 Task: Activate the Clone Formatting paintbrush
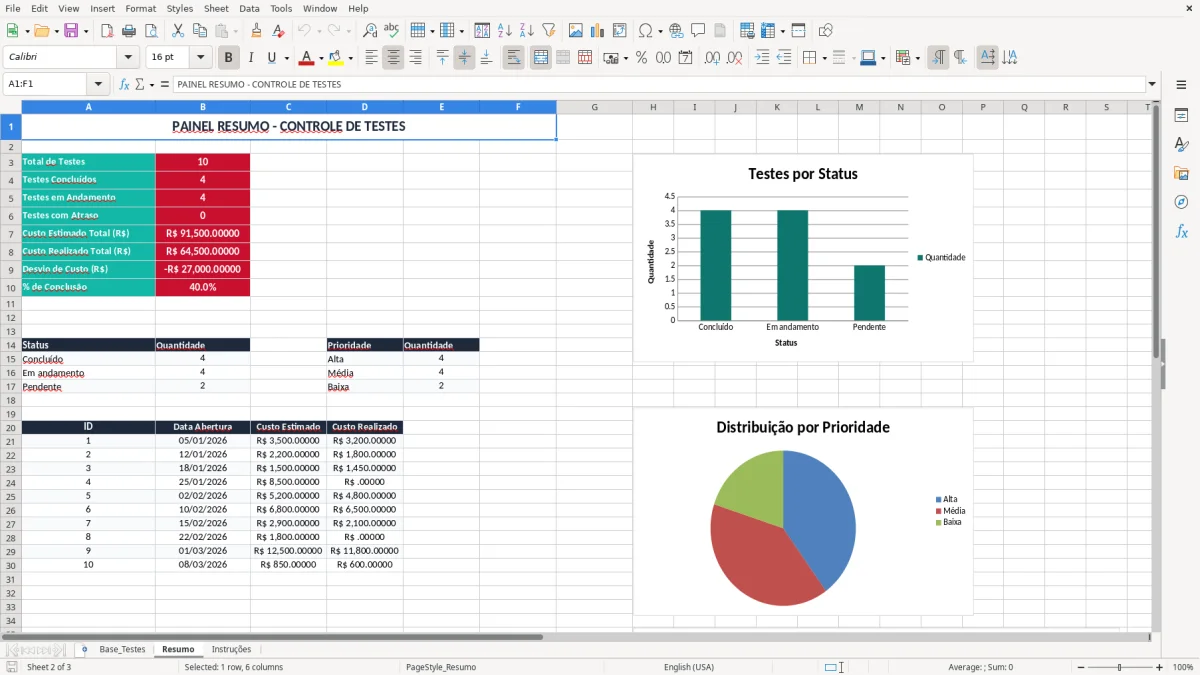coord(256,31)
